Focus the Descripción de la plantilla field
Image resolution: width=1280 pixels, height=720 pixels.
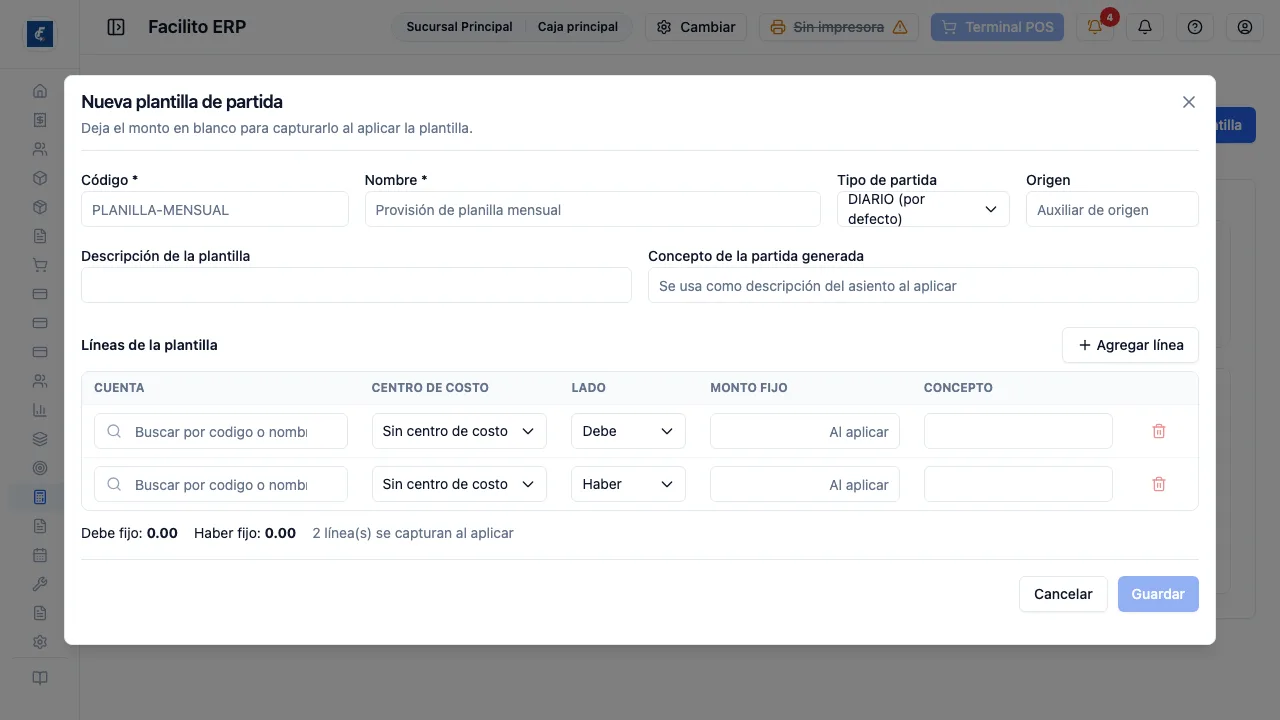pos(356,285)
